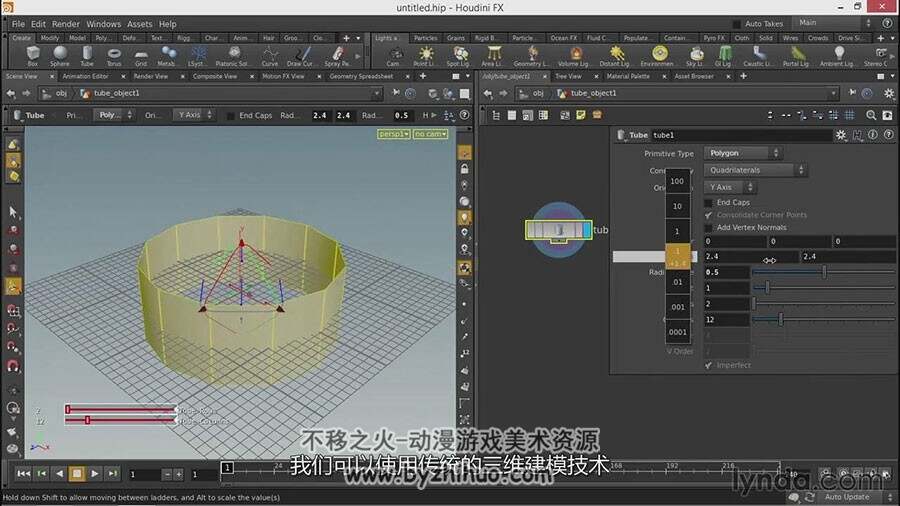Add a Geometry Light

532,56
